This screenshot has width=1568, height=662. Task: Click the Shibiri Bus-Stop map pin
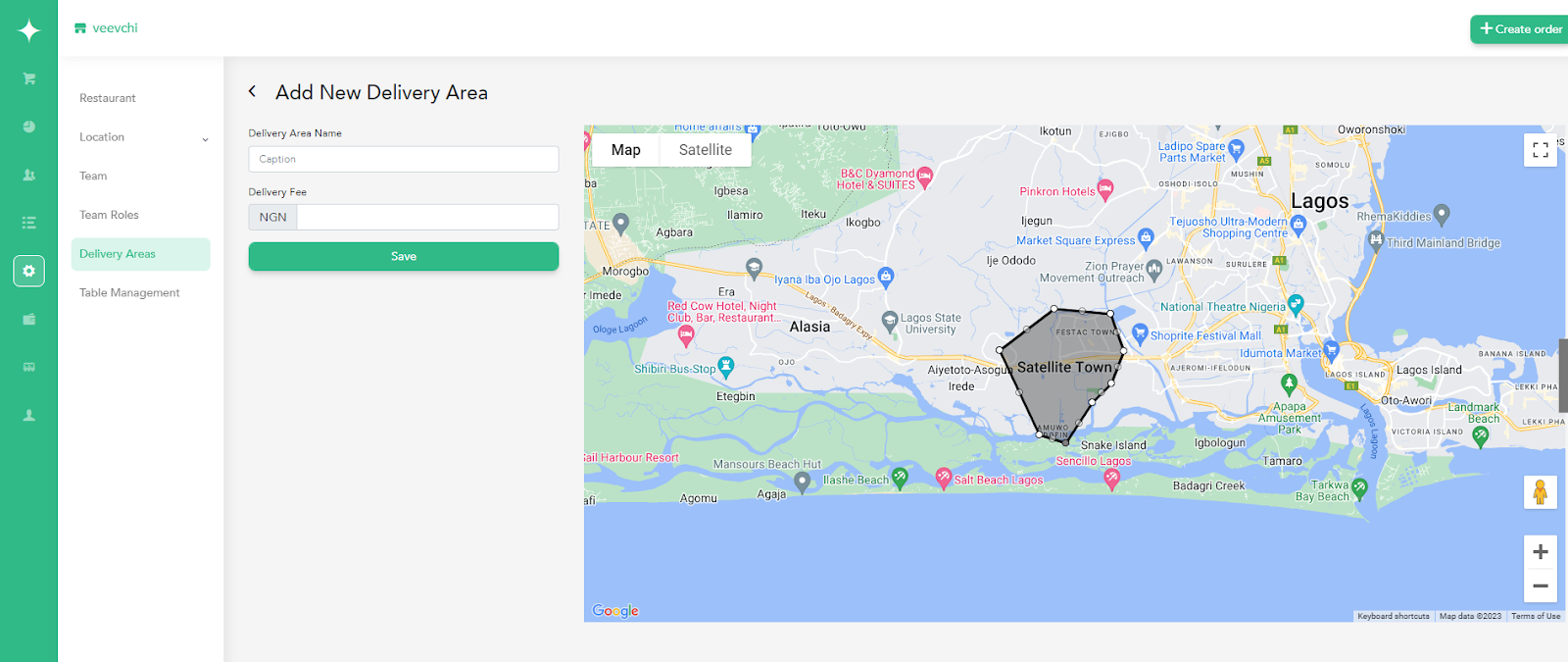click(x=726, y=367)
